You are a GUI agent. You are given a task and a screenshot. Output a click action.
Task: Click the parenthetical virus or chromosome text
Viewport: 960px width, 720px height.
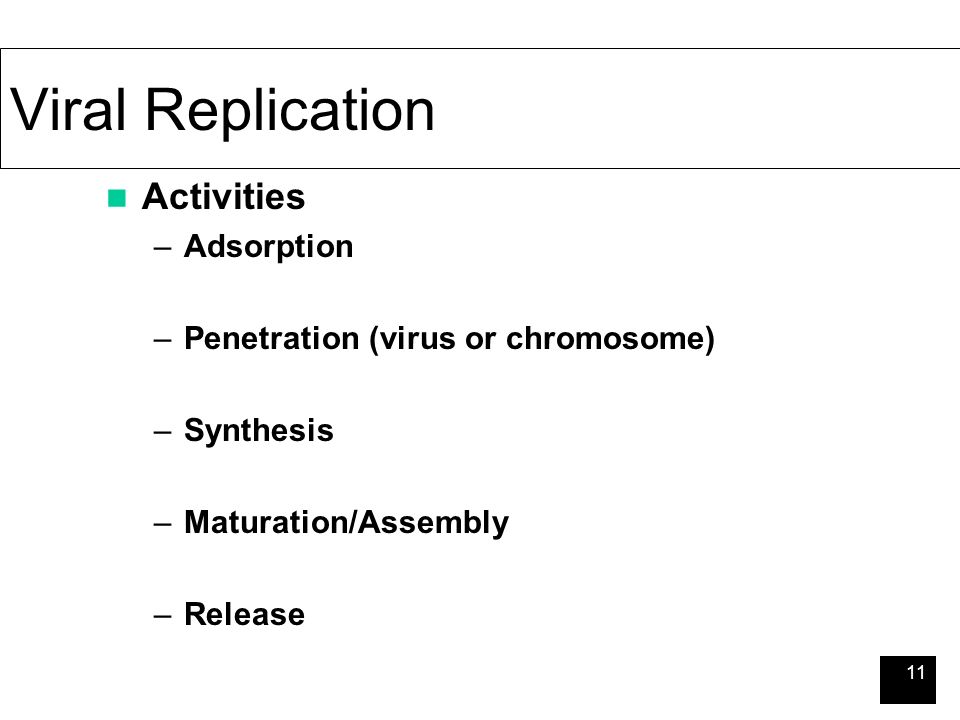(542, 339)
